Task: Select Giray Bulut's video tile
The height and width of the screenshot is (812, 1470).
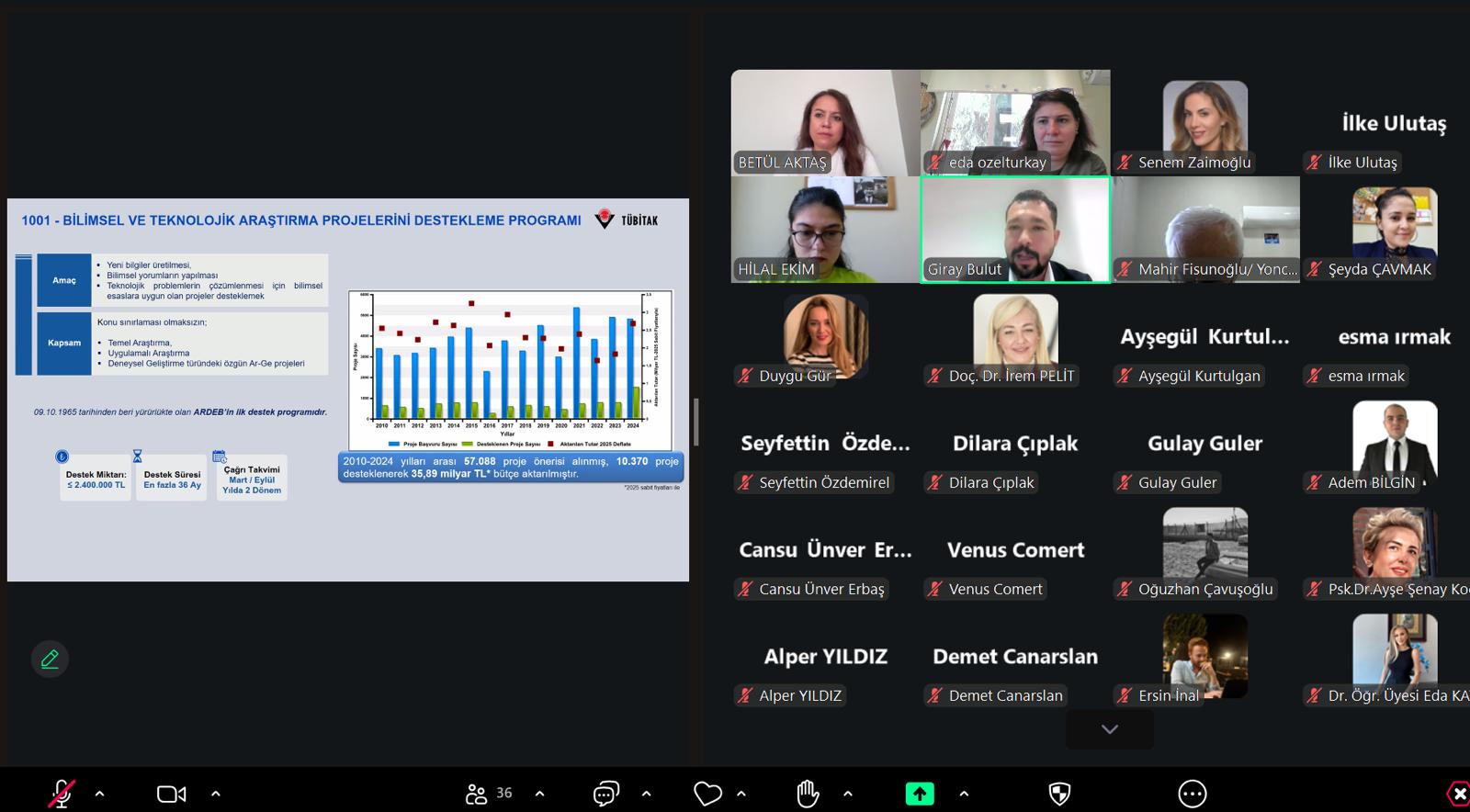Action: (x=1014, y=229)
